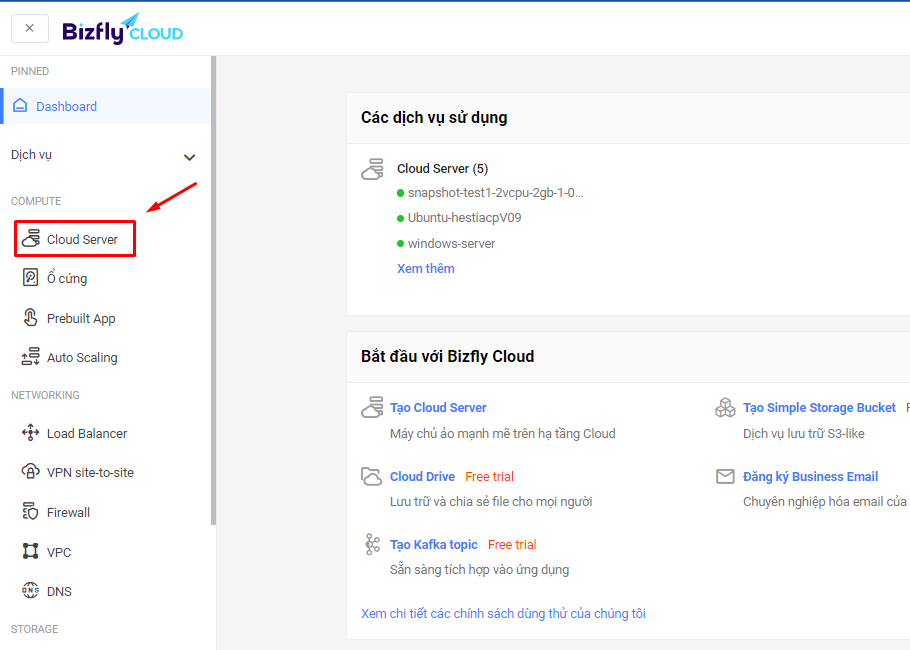910x650 pixels.
Task: Click the Free trial label next to Kafka topic
Action: [x=512, y=544]
